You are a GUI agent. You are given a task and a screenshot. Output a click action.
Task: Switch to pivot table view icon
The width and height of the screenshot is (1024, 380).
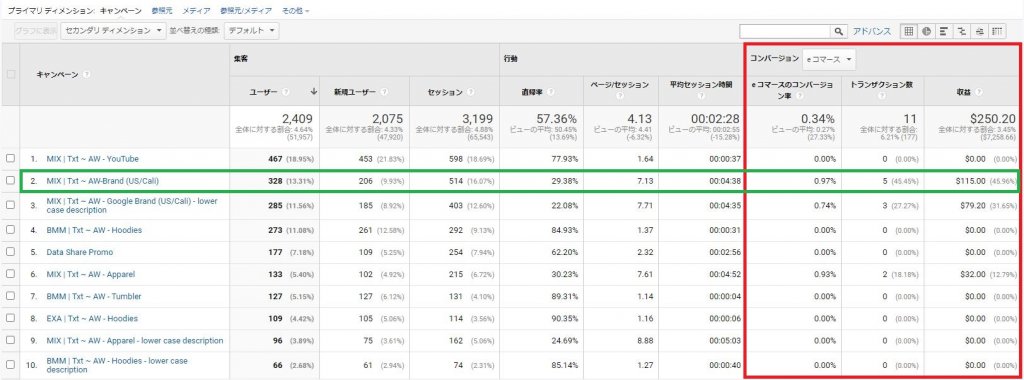click(997, 31)
